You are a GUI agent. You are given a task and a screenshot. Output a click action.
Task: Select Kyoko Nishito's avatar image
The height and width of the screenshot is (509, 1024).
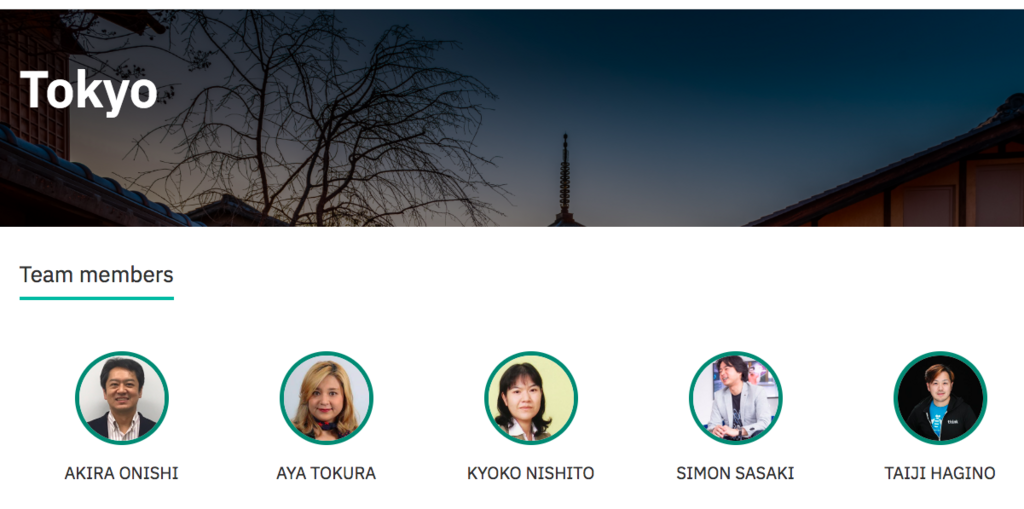[x=531, y=398]
